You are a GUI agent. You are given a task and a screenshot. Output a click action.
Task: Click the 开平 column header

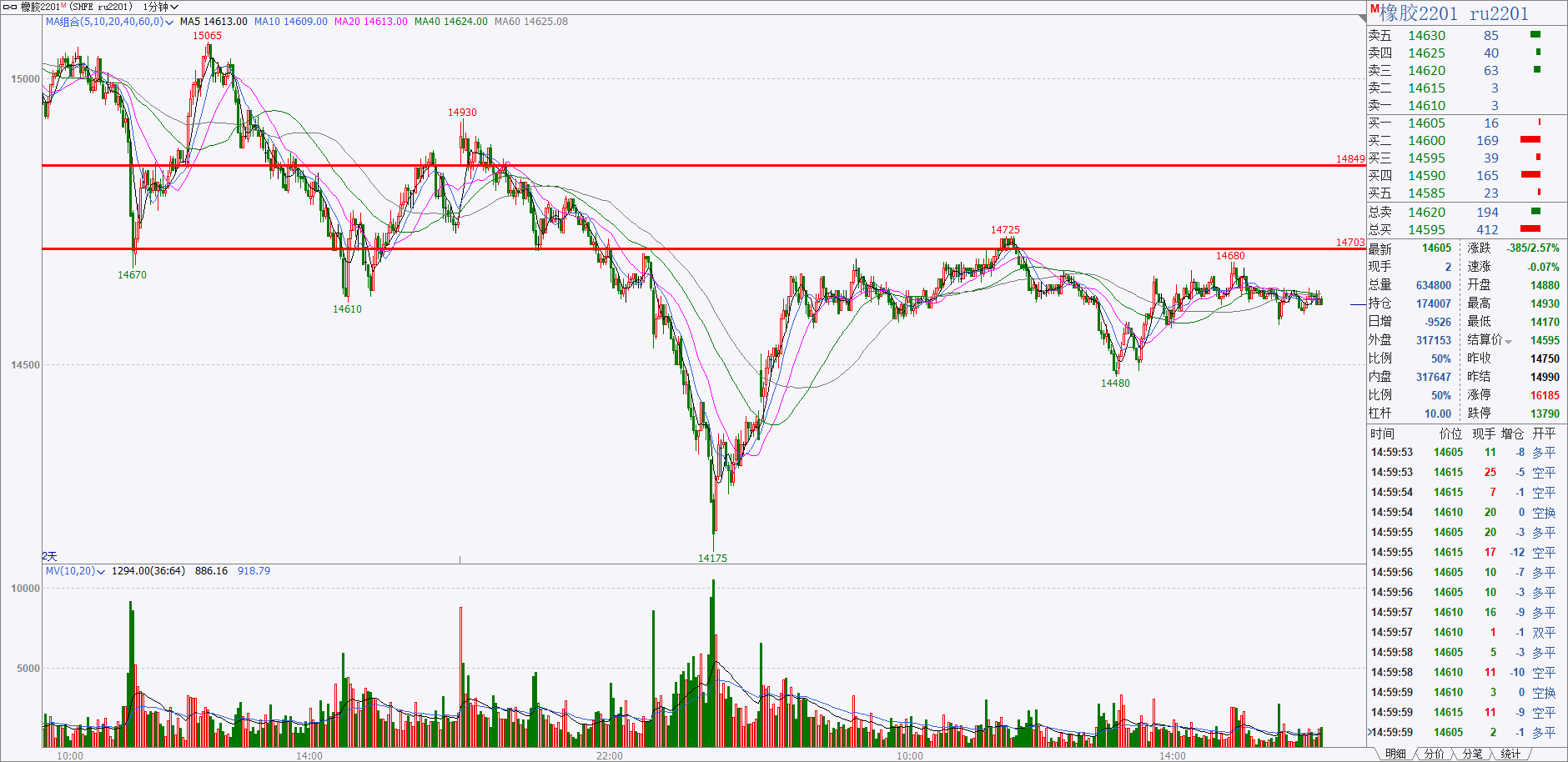(x=1544, y=434)
